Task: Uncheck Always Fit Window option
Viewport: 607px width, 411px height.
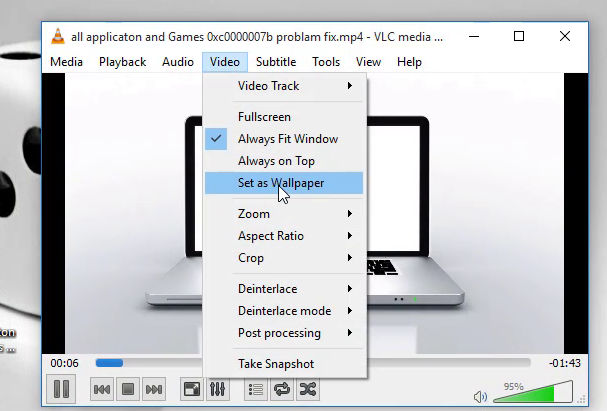Action: (x=287, y=139)
